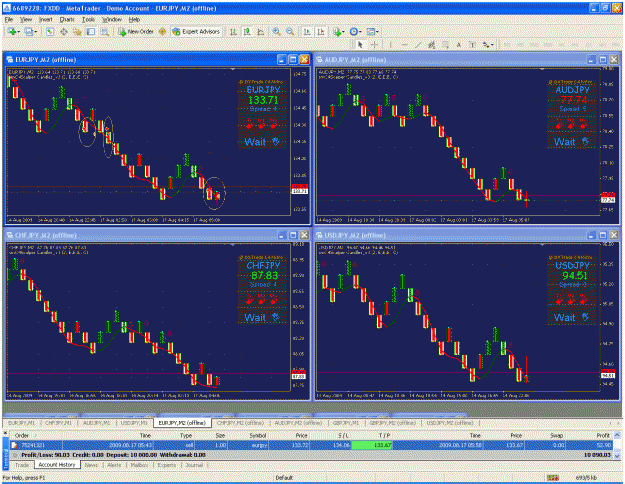Select the vertical line drawing tool
625x484 pixels.
tap(391, 45)
